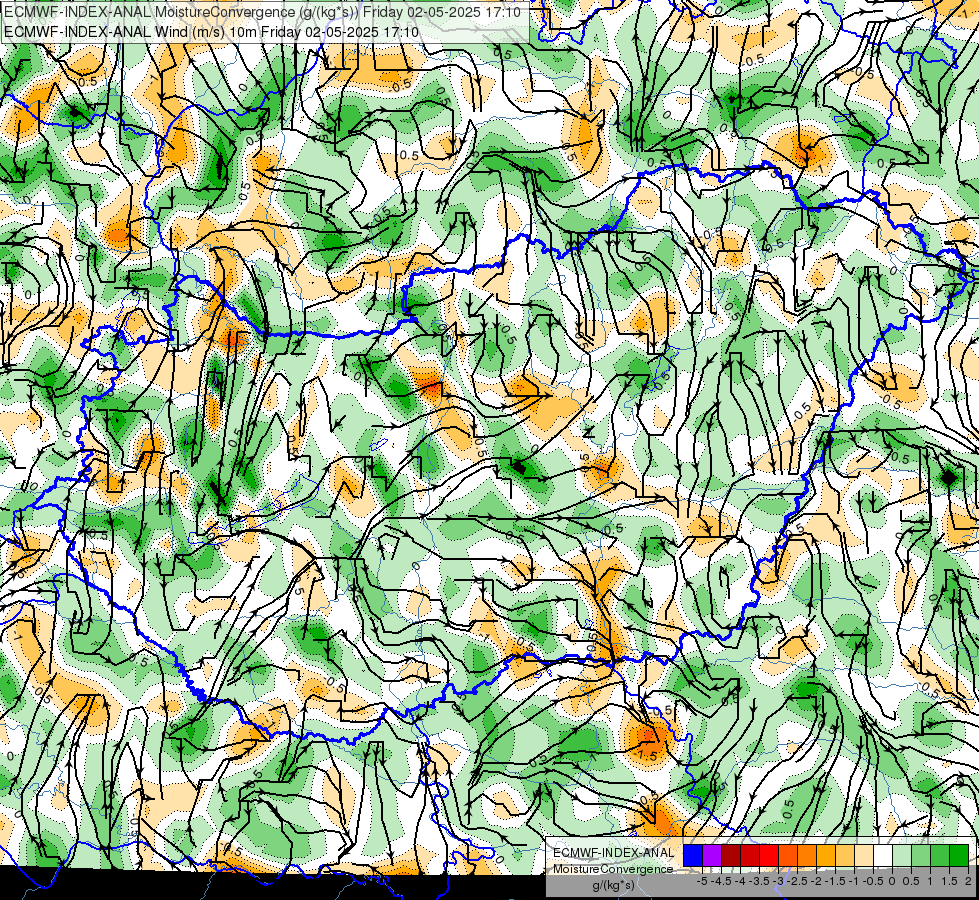Screen dimensions: 979x900
Task: Click the legend units g/(kg*s)
Action: pos(613,885)
